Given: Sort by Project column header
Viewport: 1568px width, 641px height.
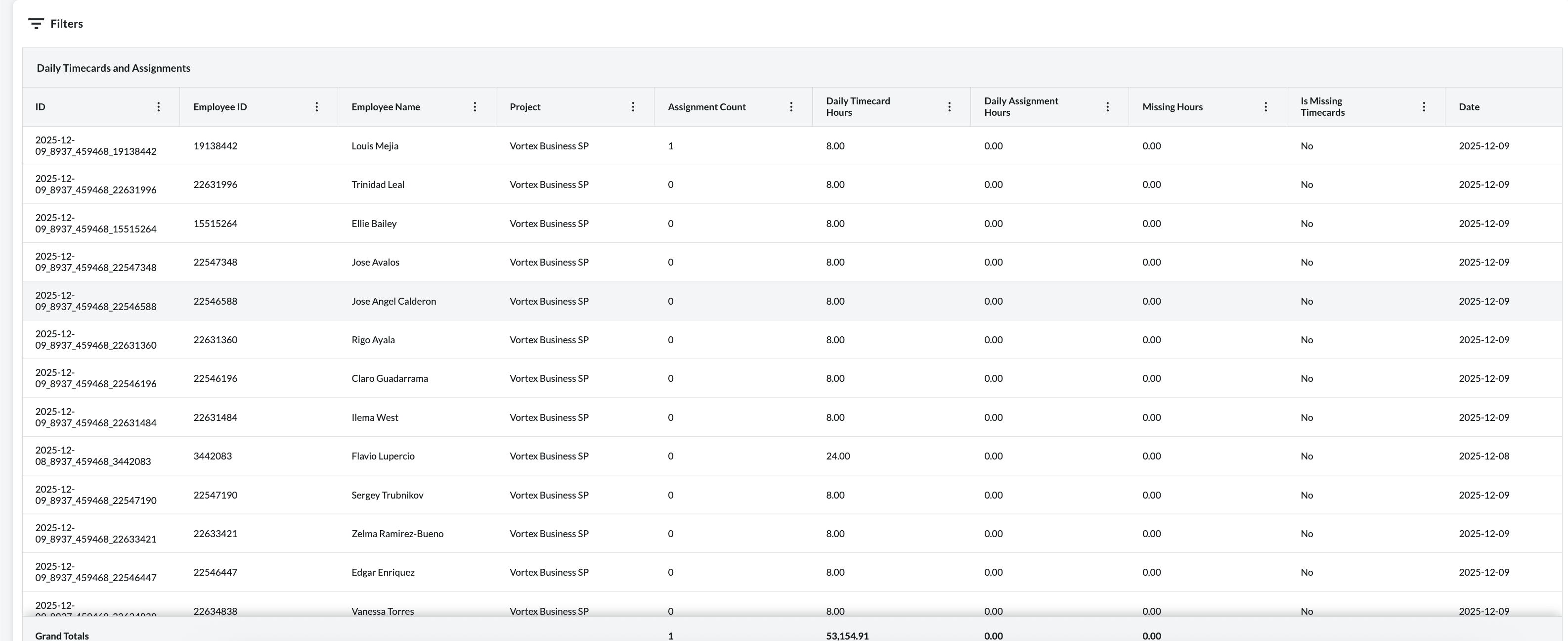Looking at the screenshot, I should (x=524, y=107).
